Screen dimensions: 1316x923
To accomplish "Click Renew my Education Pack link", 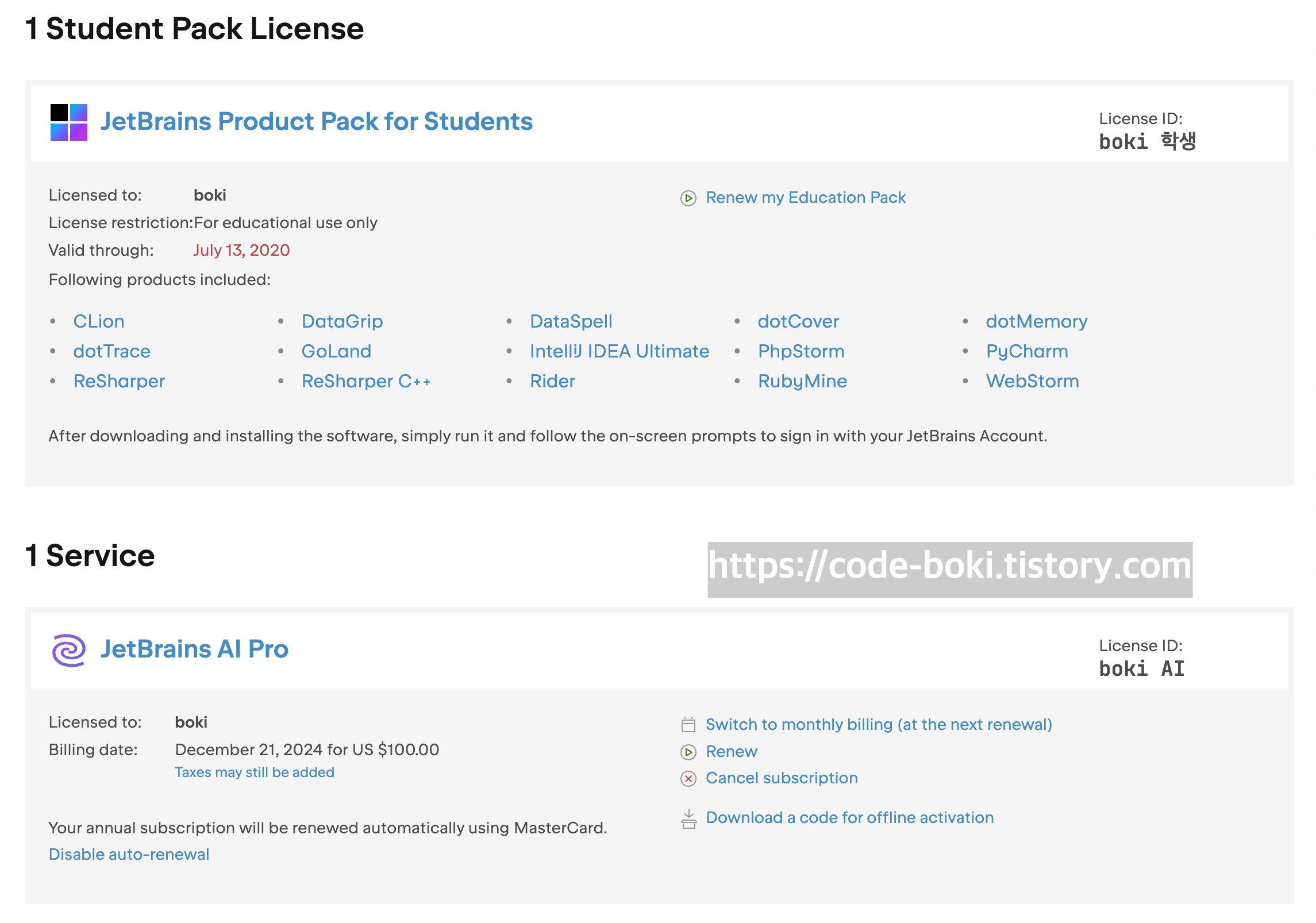I will point(805,198).
